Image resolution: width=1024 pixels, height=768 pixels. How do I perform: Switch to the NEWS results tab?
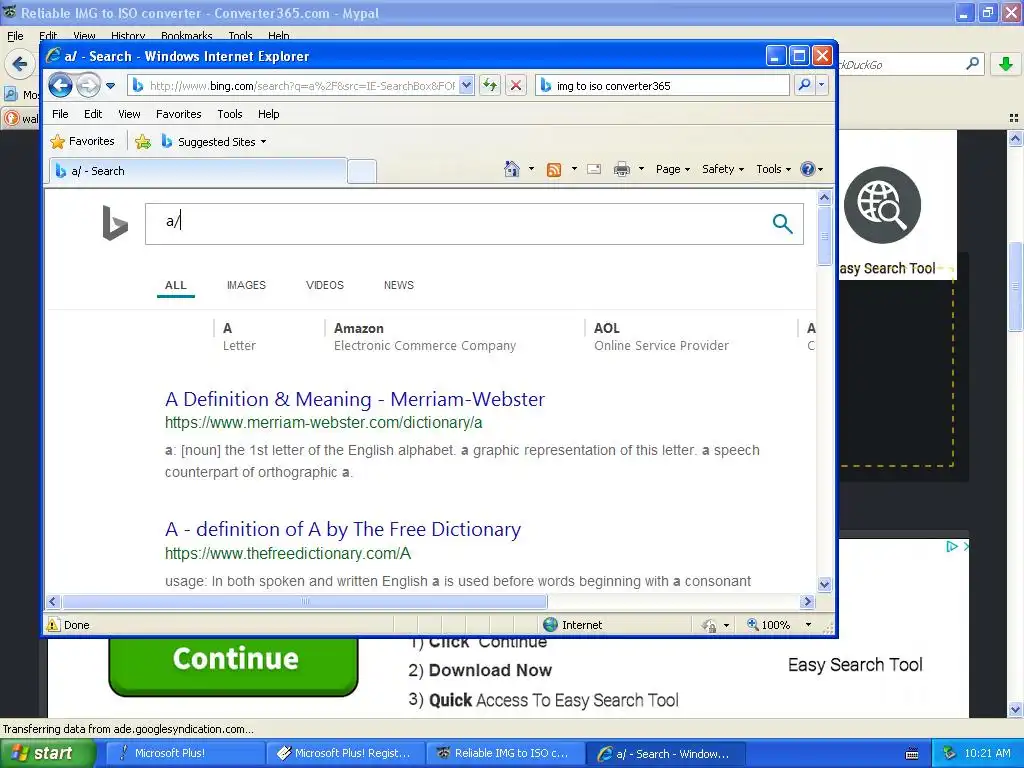point(398,285)
